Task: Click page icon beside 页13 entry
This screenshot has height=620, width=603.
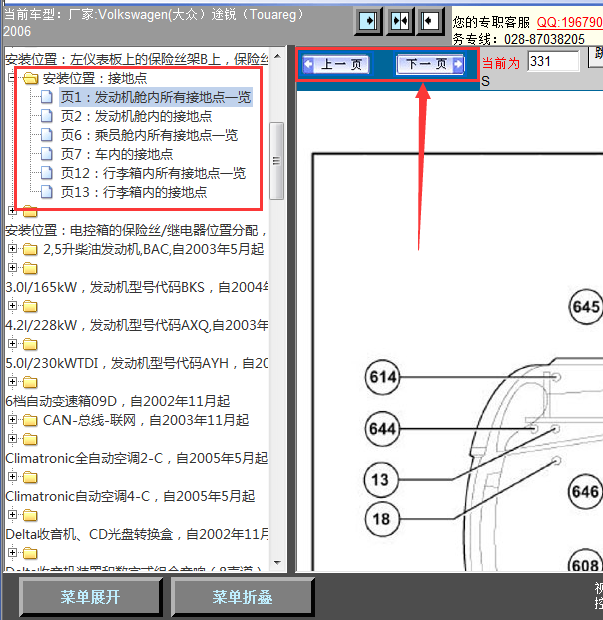Action: pyautogui.click(x=47, y=192)
